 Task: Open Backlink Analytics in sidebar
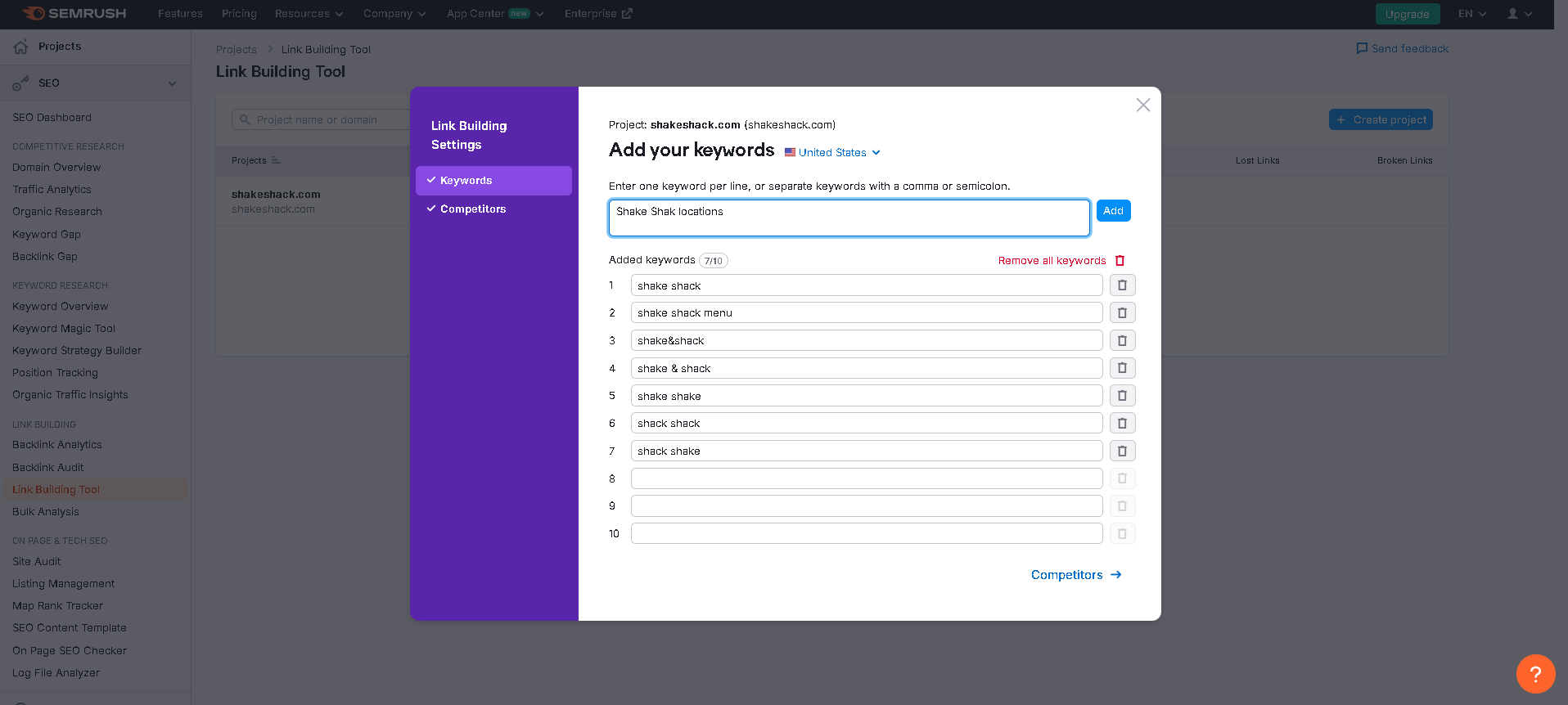tap(57, 445)
